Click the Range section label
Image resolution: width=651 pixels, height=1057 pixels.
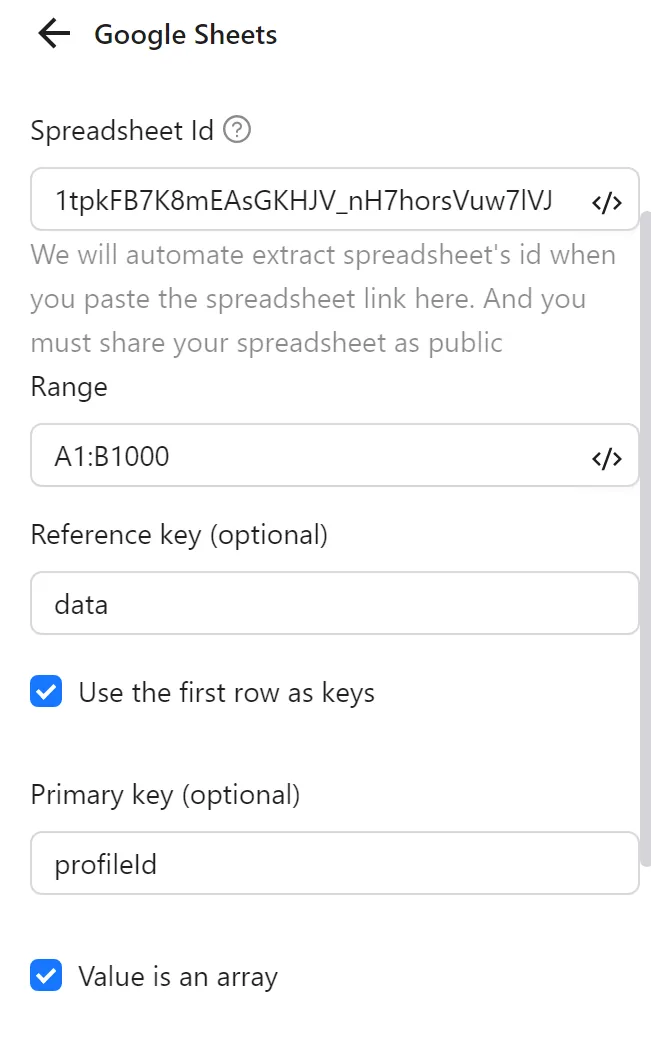68,387
